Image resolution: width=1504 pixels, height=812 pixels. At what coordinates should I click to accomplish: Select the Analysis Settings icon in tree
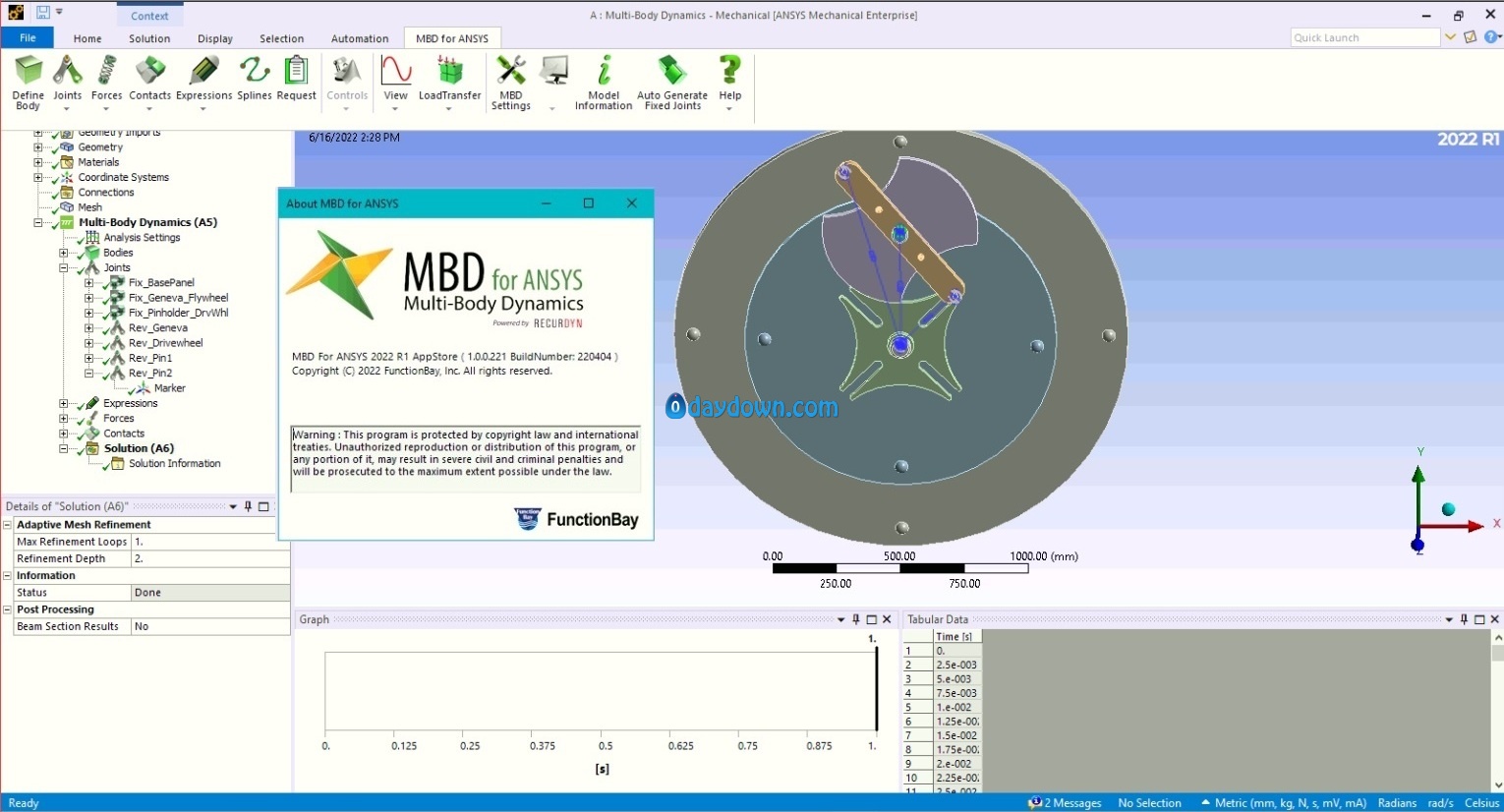pyautogui.click(x=92, y=237)
